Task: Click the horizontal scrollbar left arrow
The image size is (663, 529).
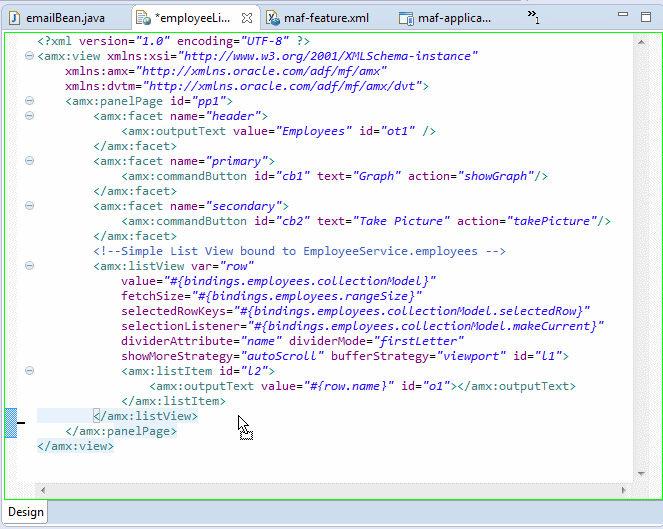Action: (42, 490)
